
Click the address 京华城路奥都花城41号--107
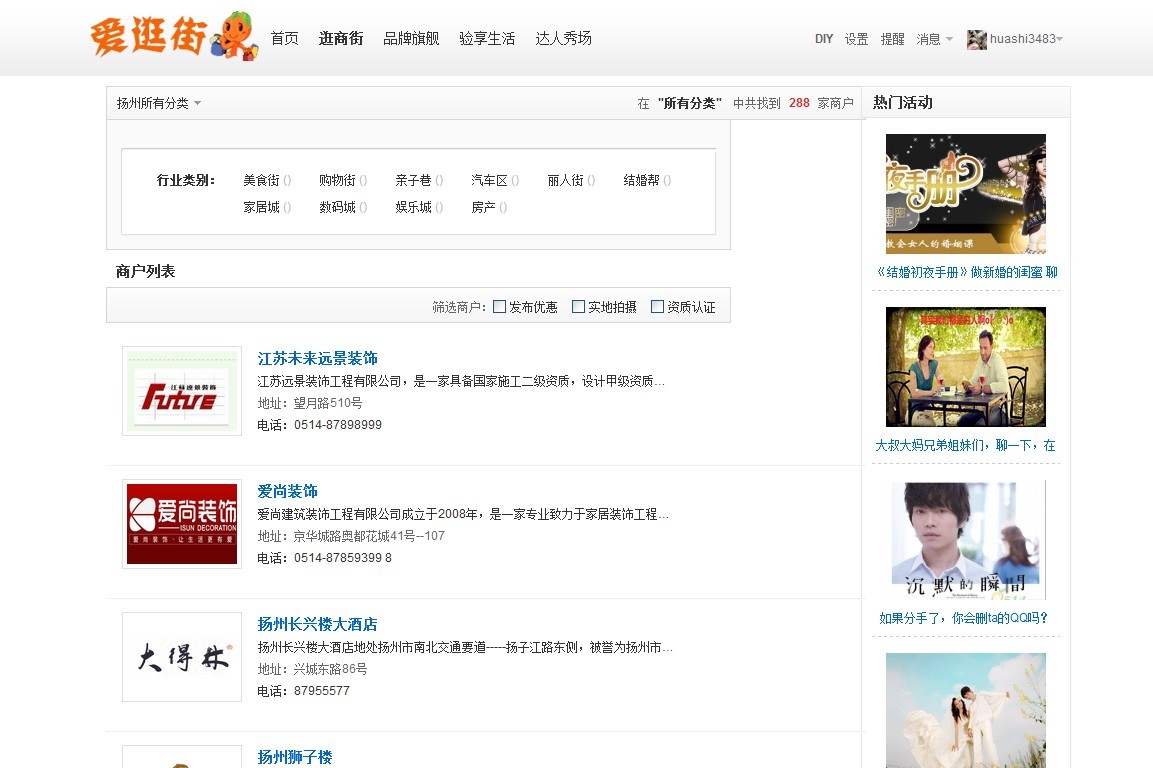pyautogui.click(x=369, y=536)
